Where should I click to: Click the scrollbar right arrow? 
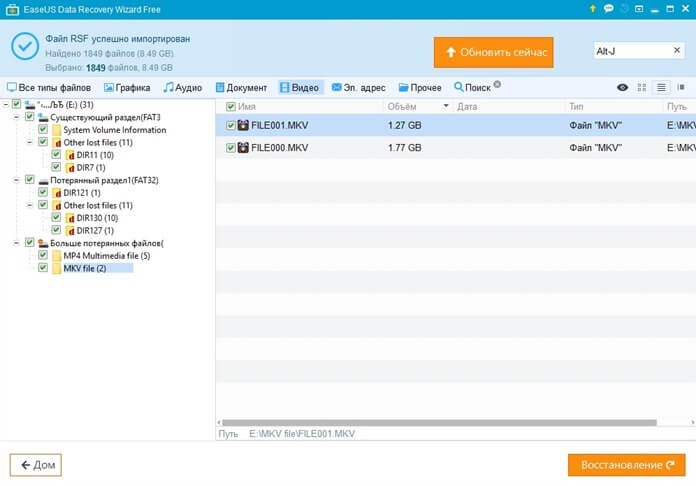(692, 422)
